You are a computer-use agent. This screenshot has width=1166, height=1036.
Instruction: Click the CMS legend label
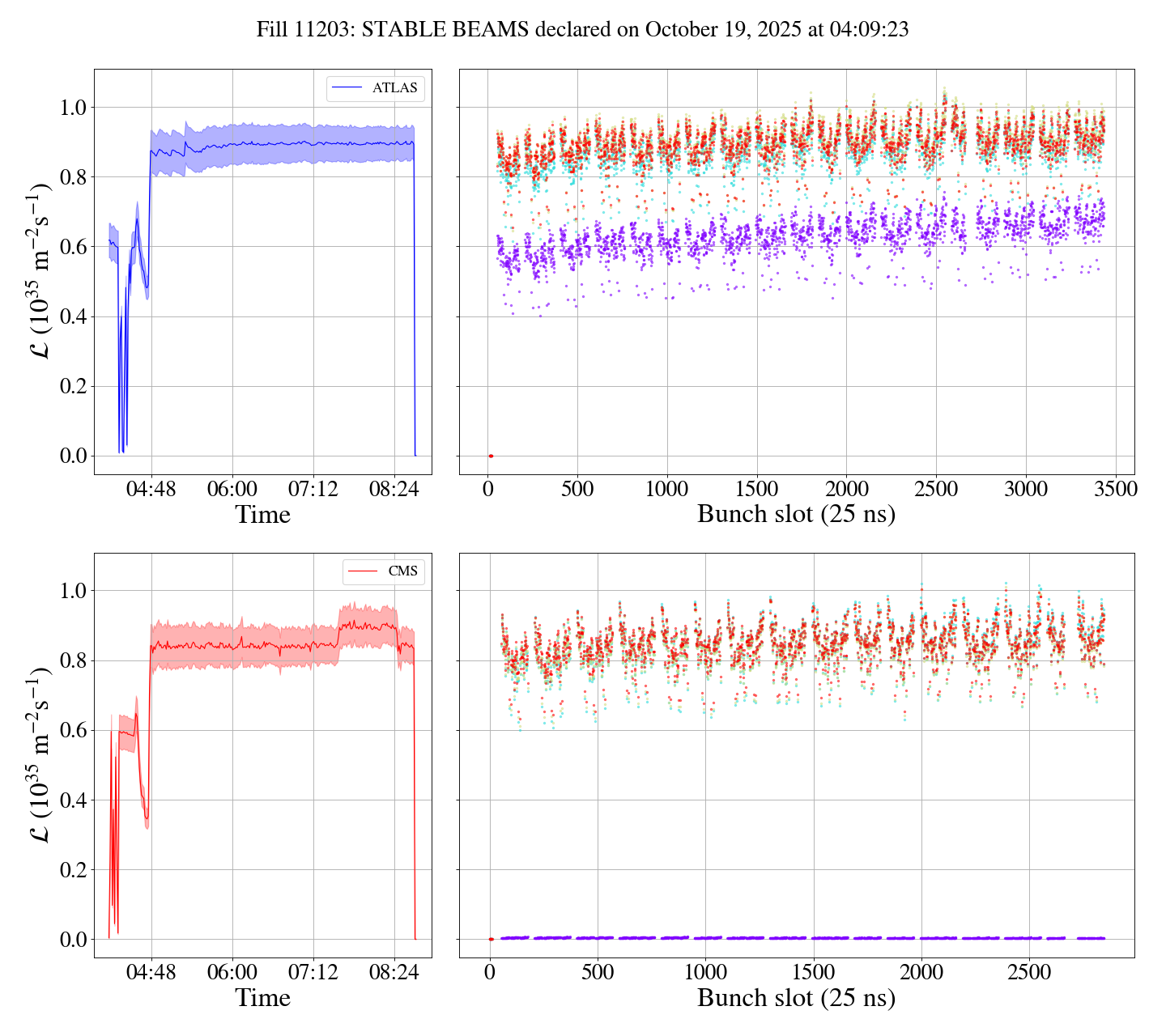click(x=402, y=571)
